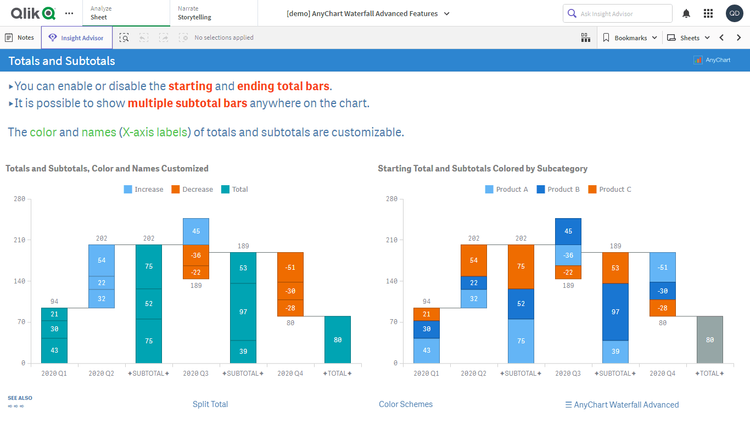Image resolution: width=750 pixels, height=422 pixels.
Task: Click the Qlik logo
Action: 32,13
